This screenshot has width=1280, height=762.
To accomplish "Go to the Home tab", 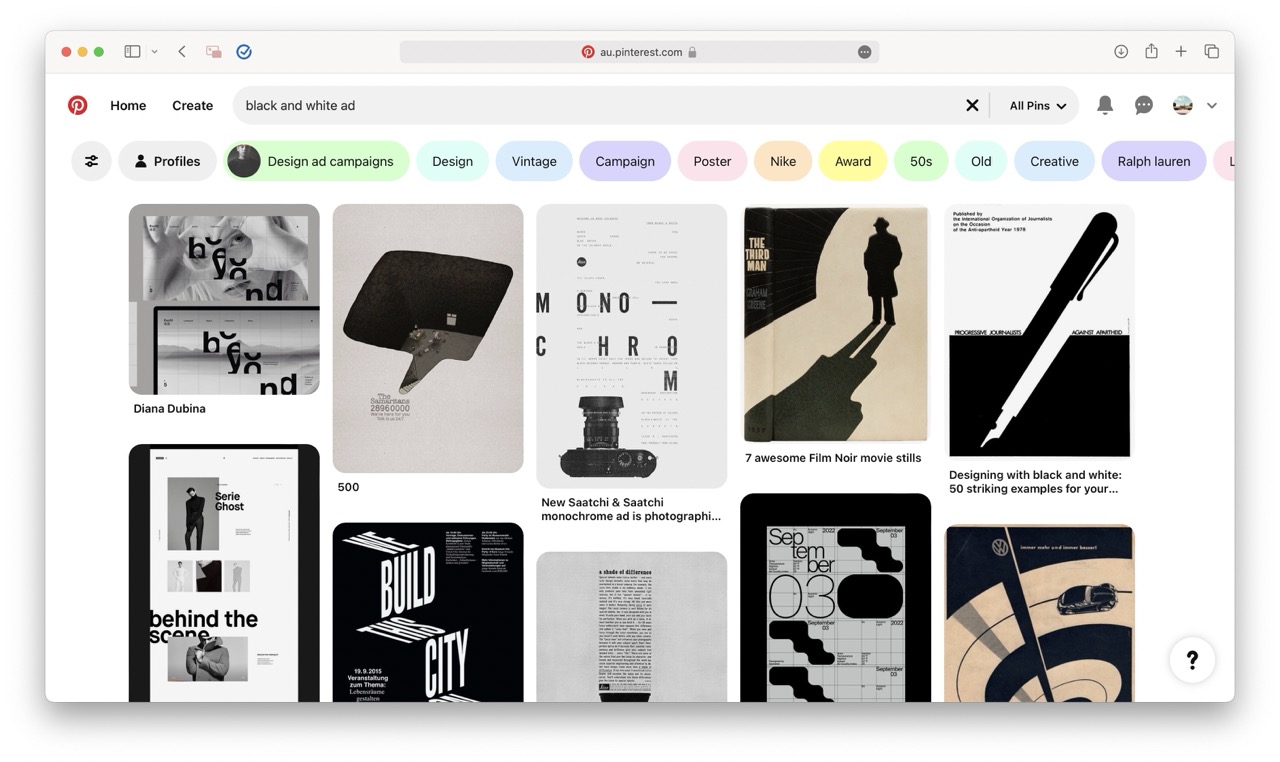I will click(128, 105).
